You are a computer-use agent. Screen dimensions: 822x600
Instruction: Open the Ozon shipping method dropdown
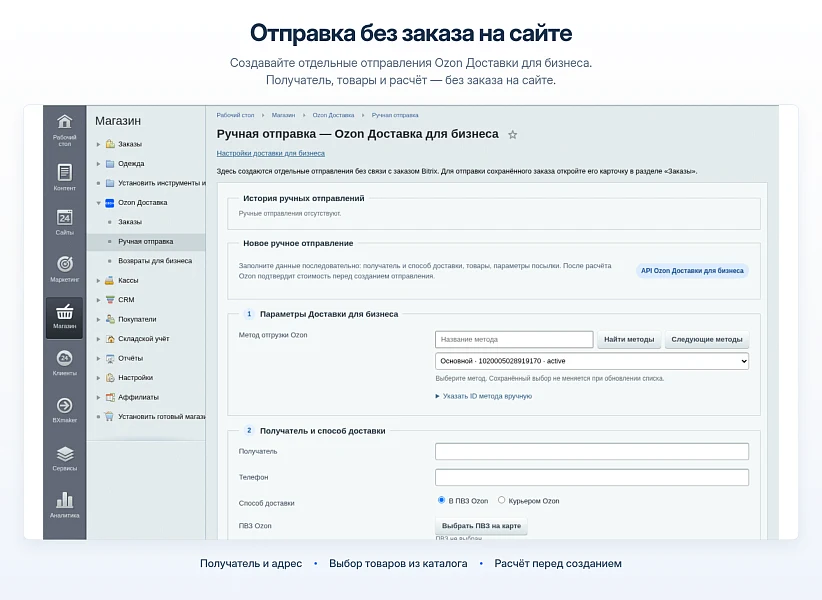(x=592, y=361)
